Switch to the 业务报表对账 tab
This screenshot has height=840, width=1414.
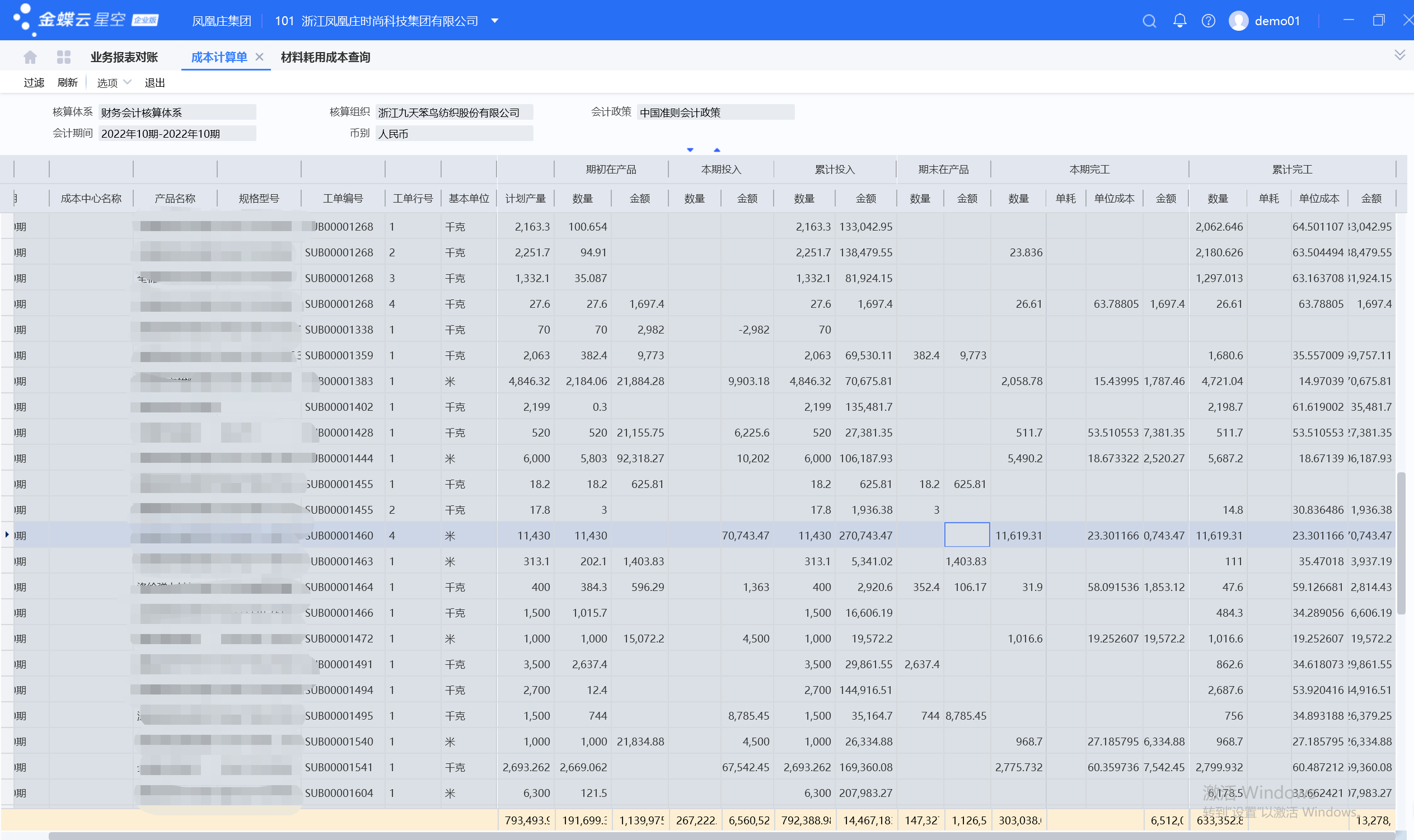pos(124,57)
